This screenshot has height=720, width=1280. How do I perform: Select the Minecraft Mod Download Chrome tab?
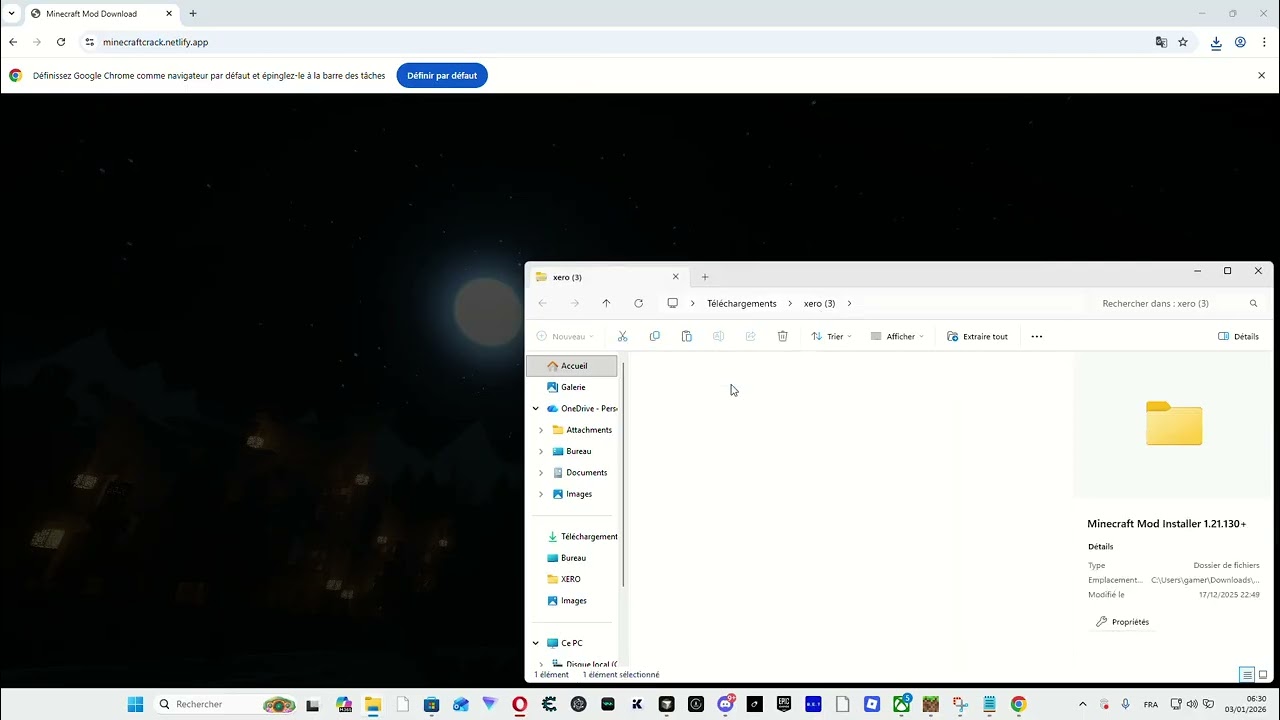(x=100, y=14)
